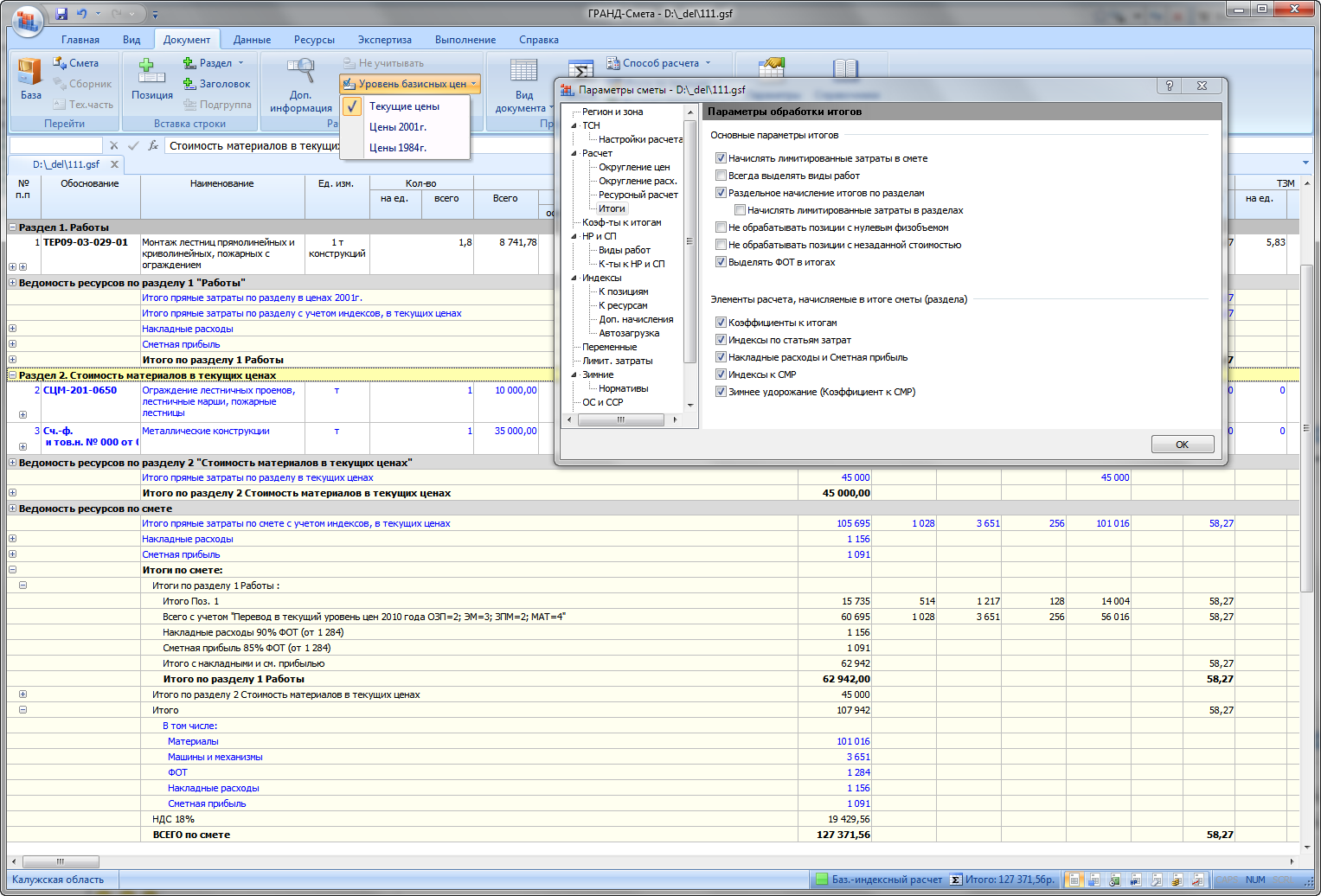1321x896 pixels.
Task: Enable Всегда выделять виды работ checkbox
Action: (721, 176)
